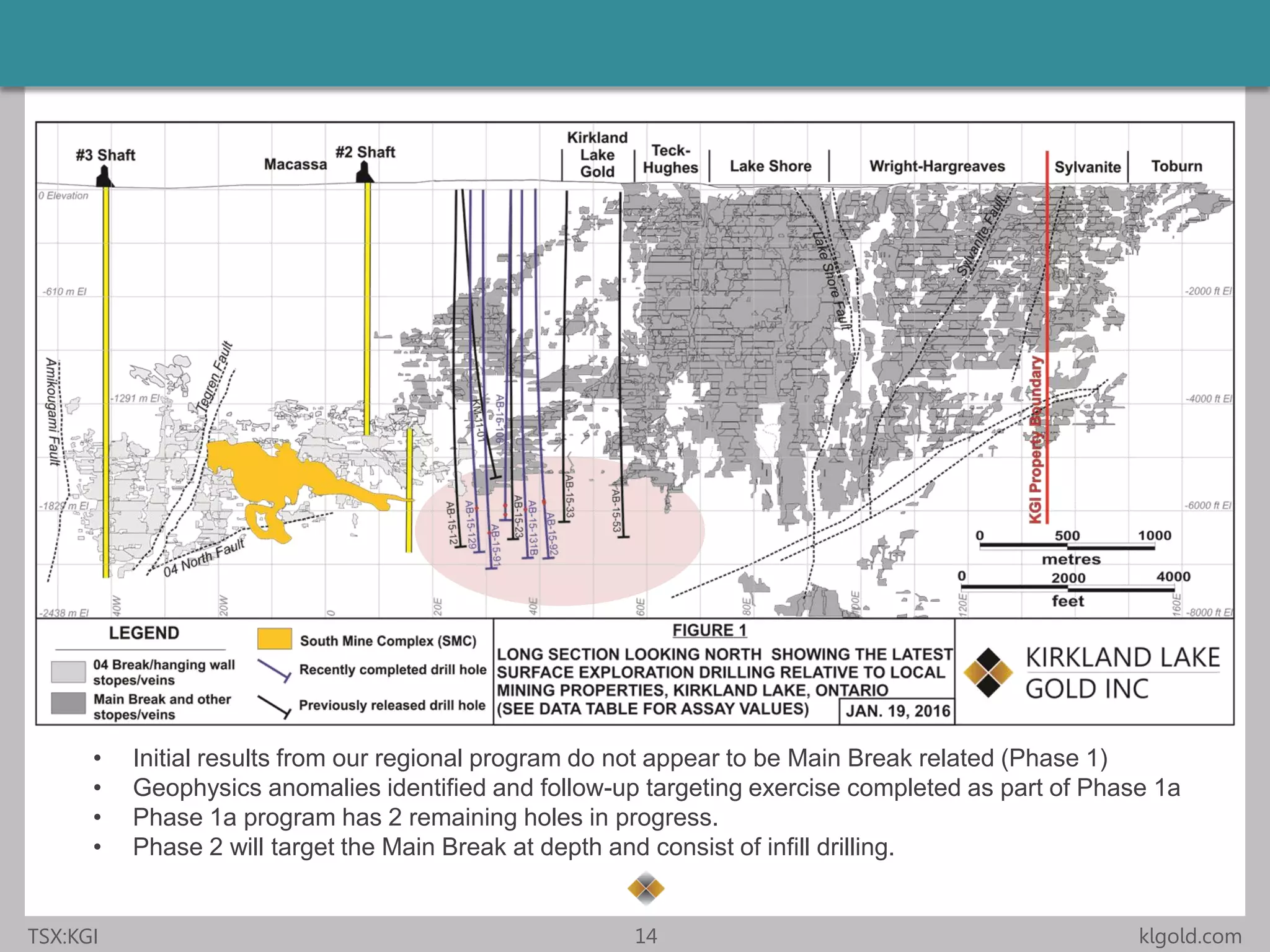The width and height of the screenshot is (1270, 952).
Task: Click the 04 North Fault label
Action: click(204, 557)
